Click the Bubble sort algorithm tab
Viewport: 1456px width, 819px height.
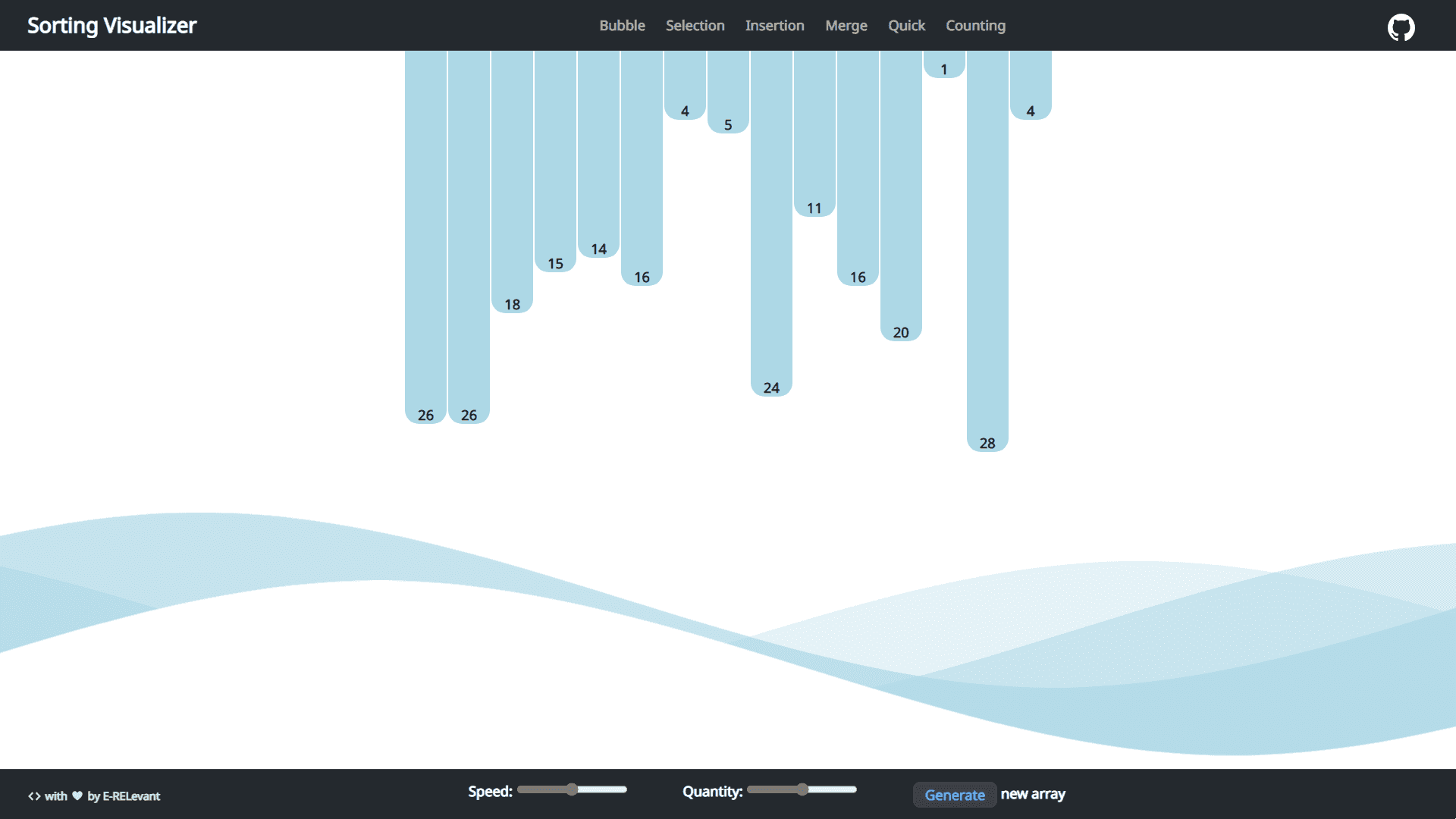[x=622, y=25]
